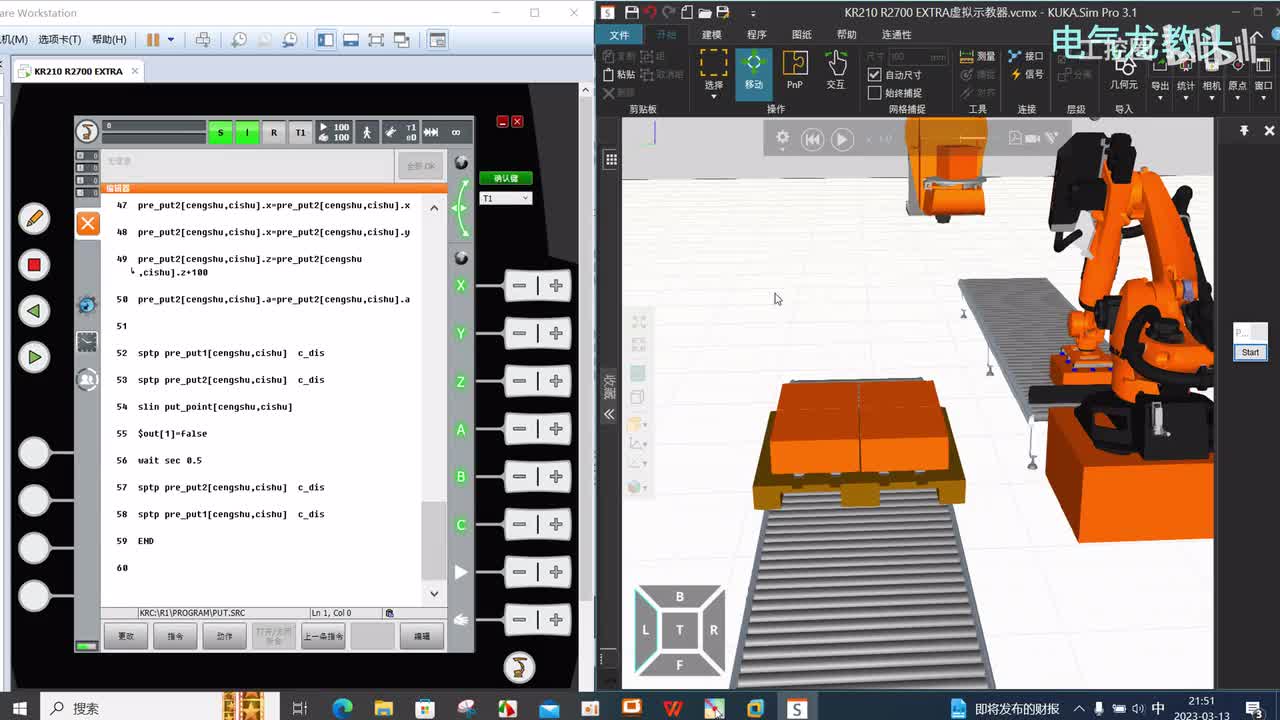Click the green forward-run Start key on pendant
The image size is (1280, 720).
coord(34,357)
